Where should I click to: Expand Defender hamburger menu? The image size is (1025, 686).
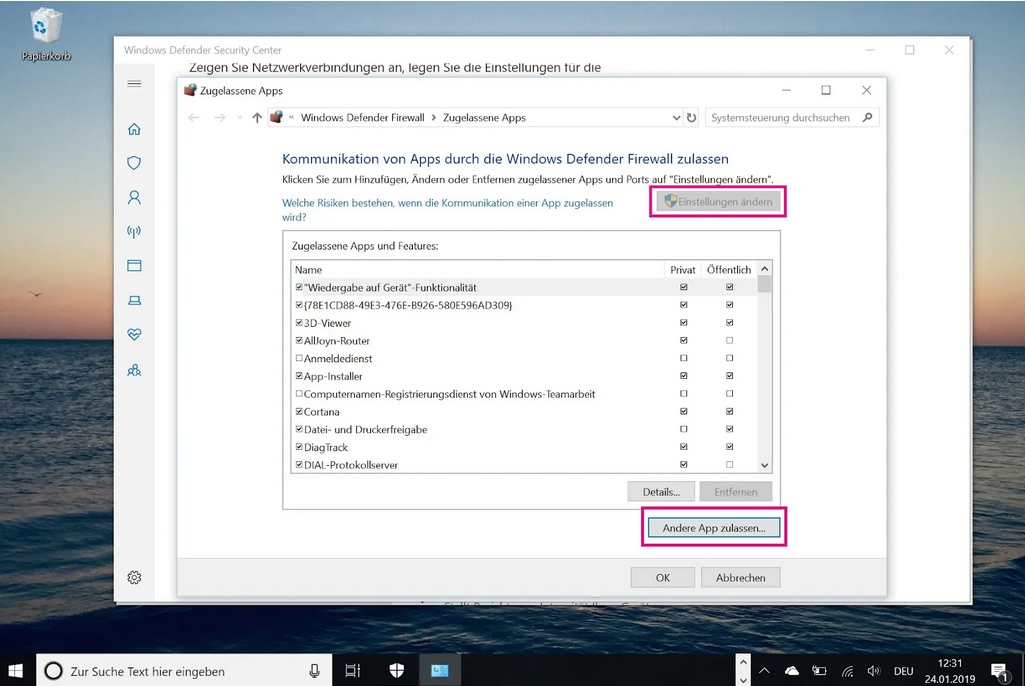click(x=134, y=84)
